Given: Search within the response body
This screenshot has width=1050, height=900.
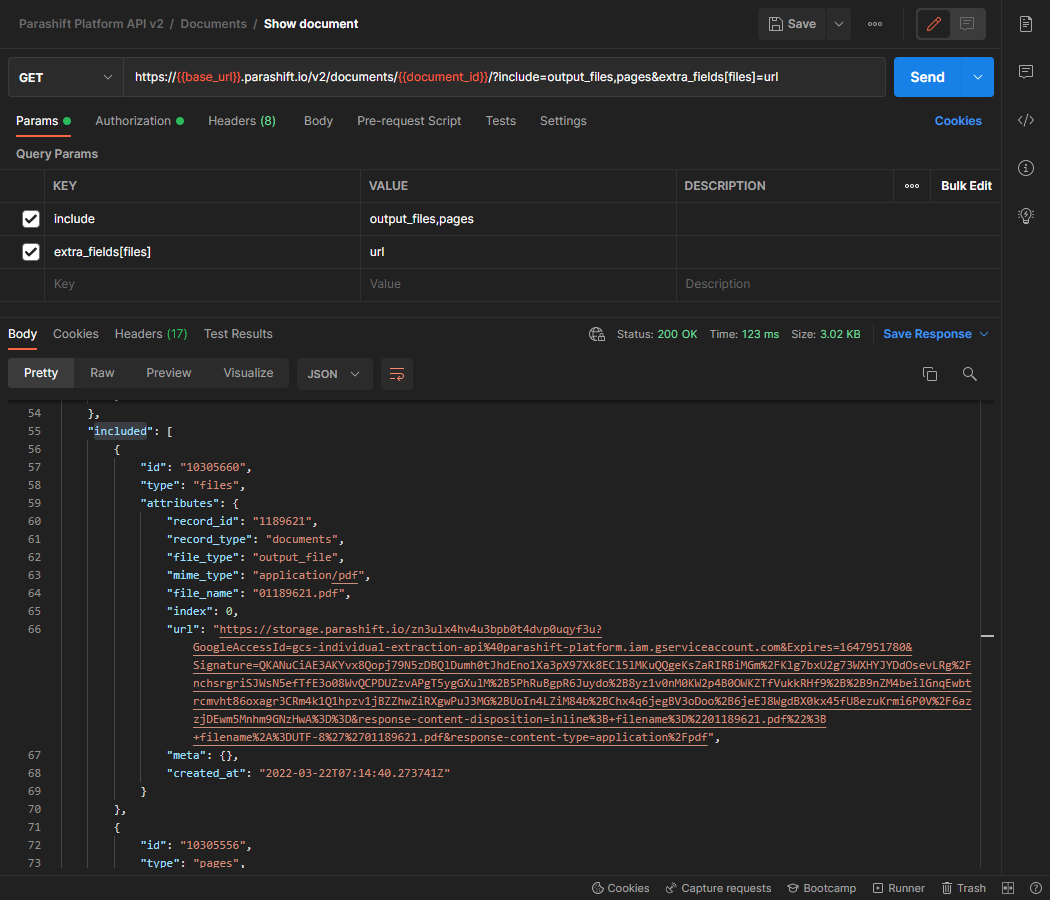Looking at the screenshot, I should point(970,374).
